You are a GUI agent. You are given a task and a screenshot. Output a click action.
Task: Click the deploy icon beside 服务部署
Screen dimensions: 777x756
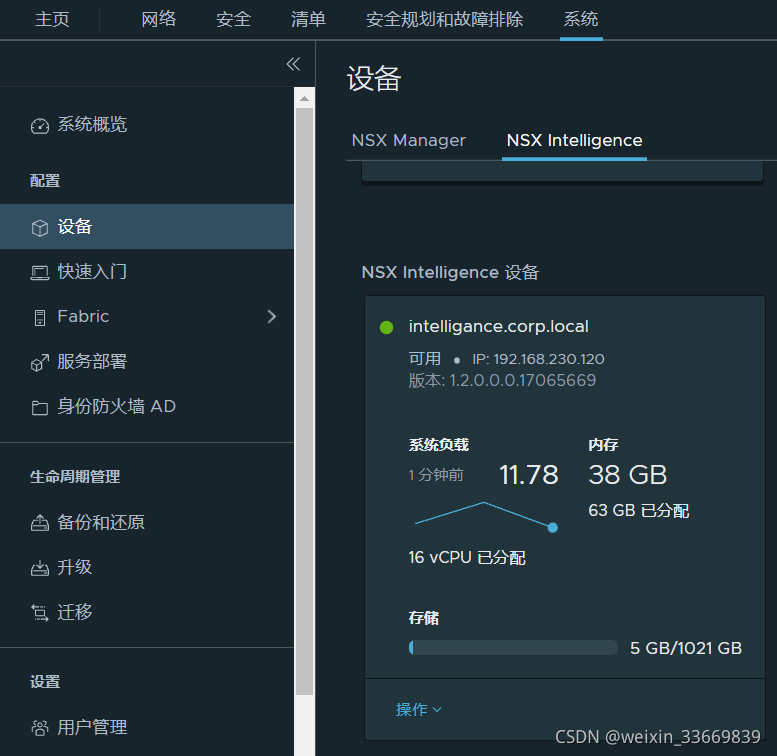click(x=40, y=363)
